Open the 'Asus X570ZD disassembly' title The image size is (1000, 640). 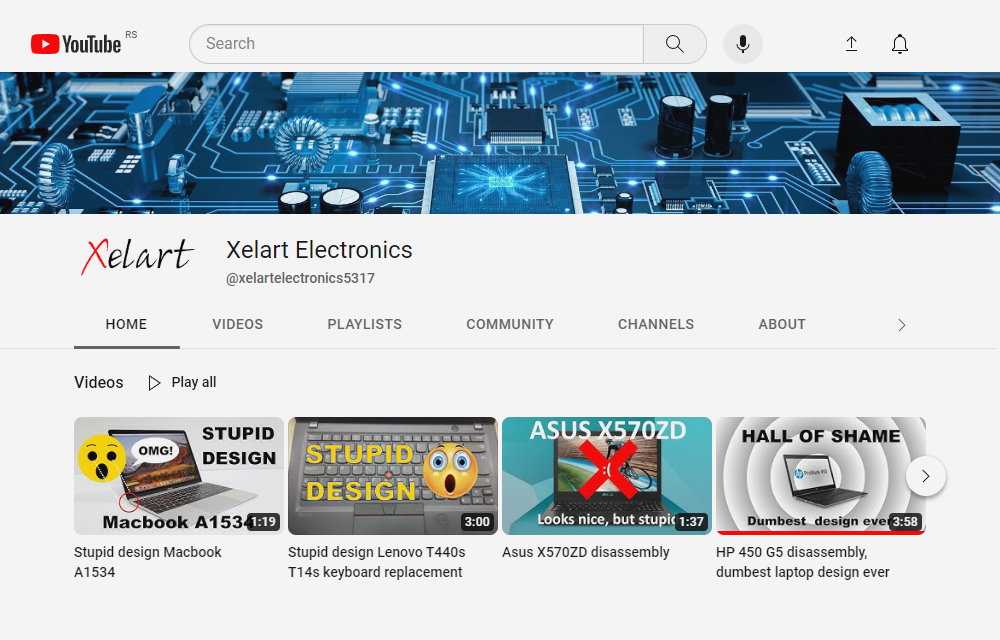(x=585, y=552)
